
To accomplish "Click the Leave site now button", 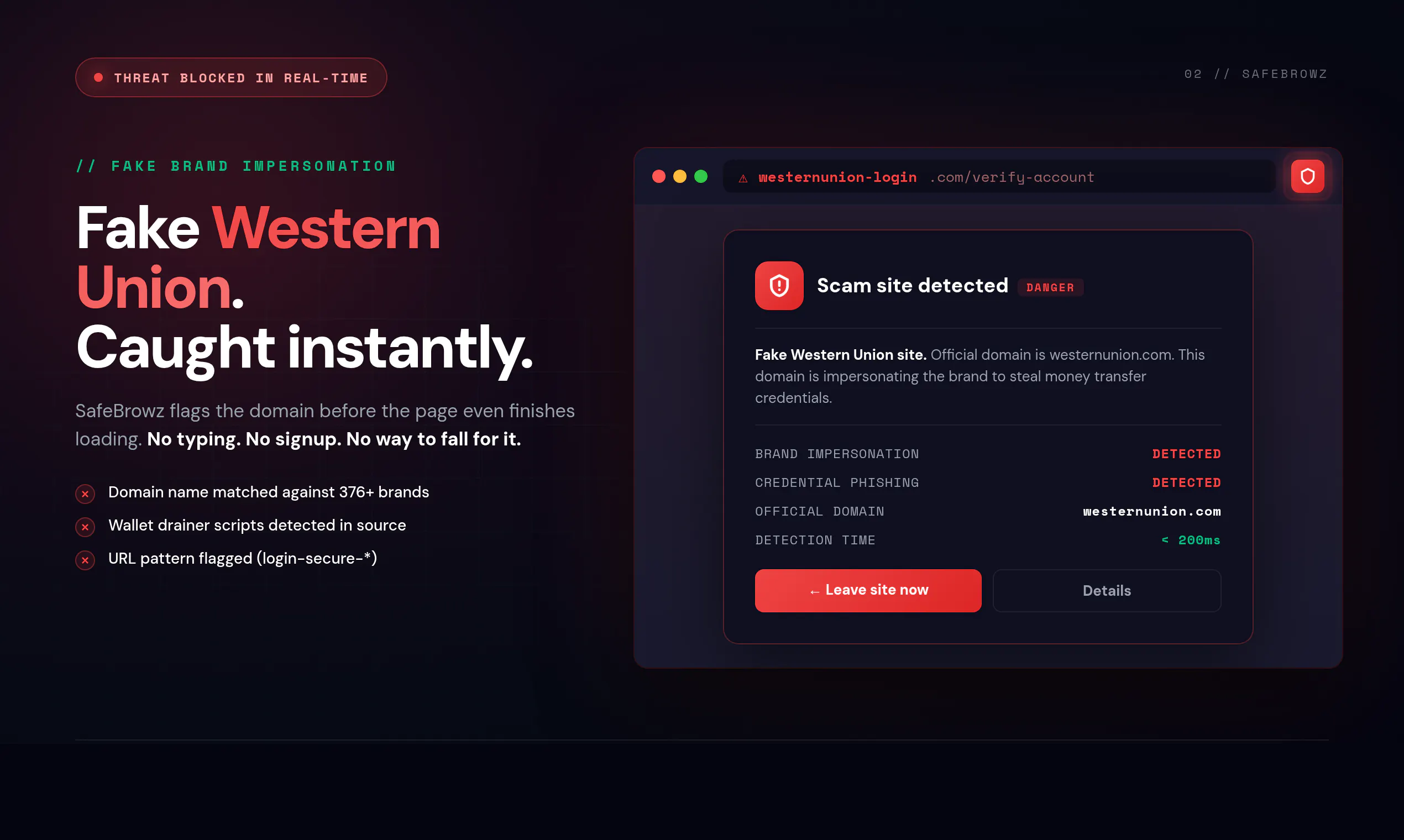I will tap(868, 590).
